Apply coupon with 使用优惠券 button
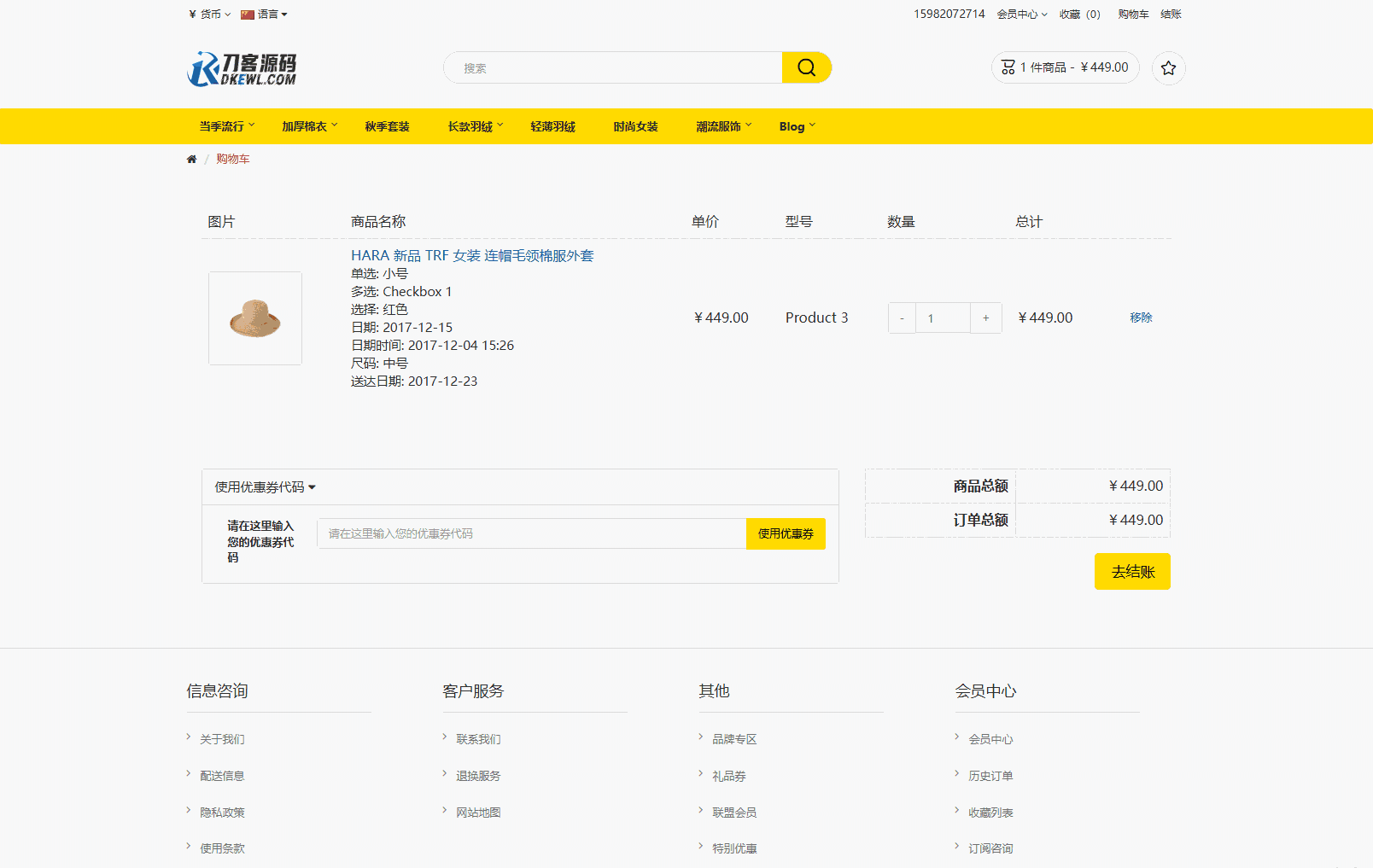Screen dimensions: 1373x868 786,533
